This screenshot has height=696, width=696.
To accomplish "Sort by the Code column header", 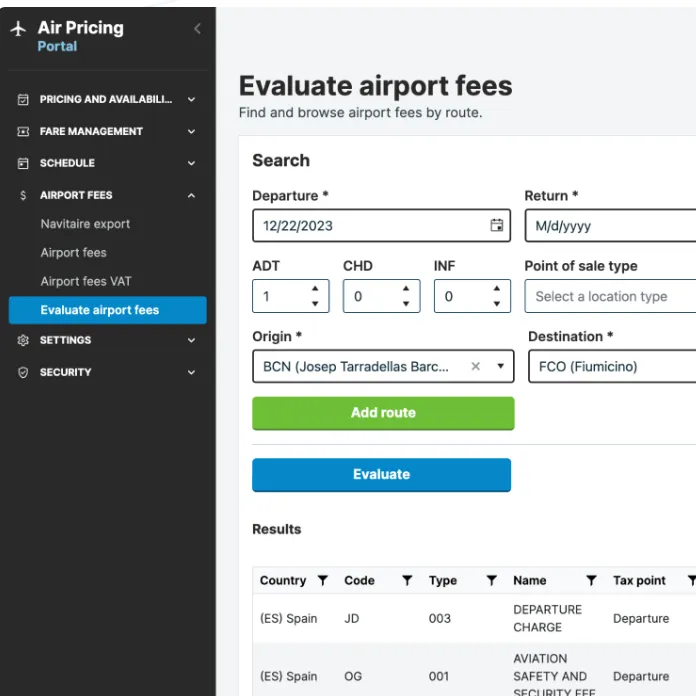I will (x=359, y=580).
